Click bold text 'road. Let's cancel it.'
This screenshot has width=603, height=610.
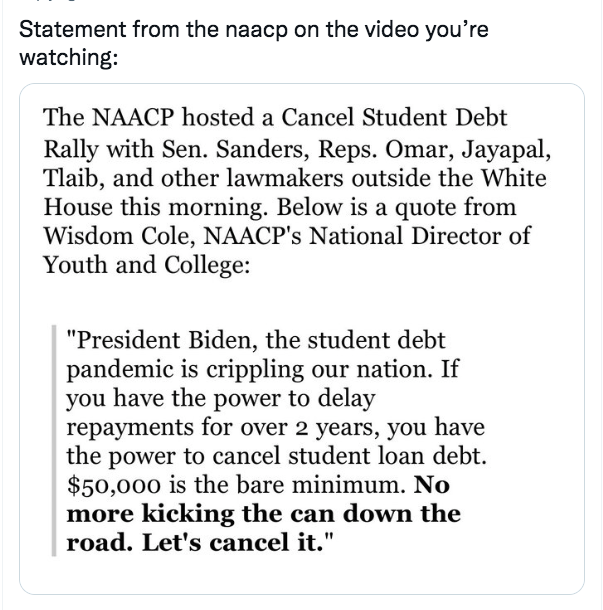click(200, 542)
